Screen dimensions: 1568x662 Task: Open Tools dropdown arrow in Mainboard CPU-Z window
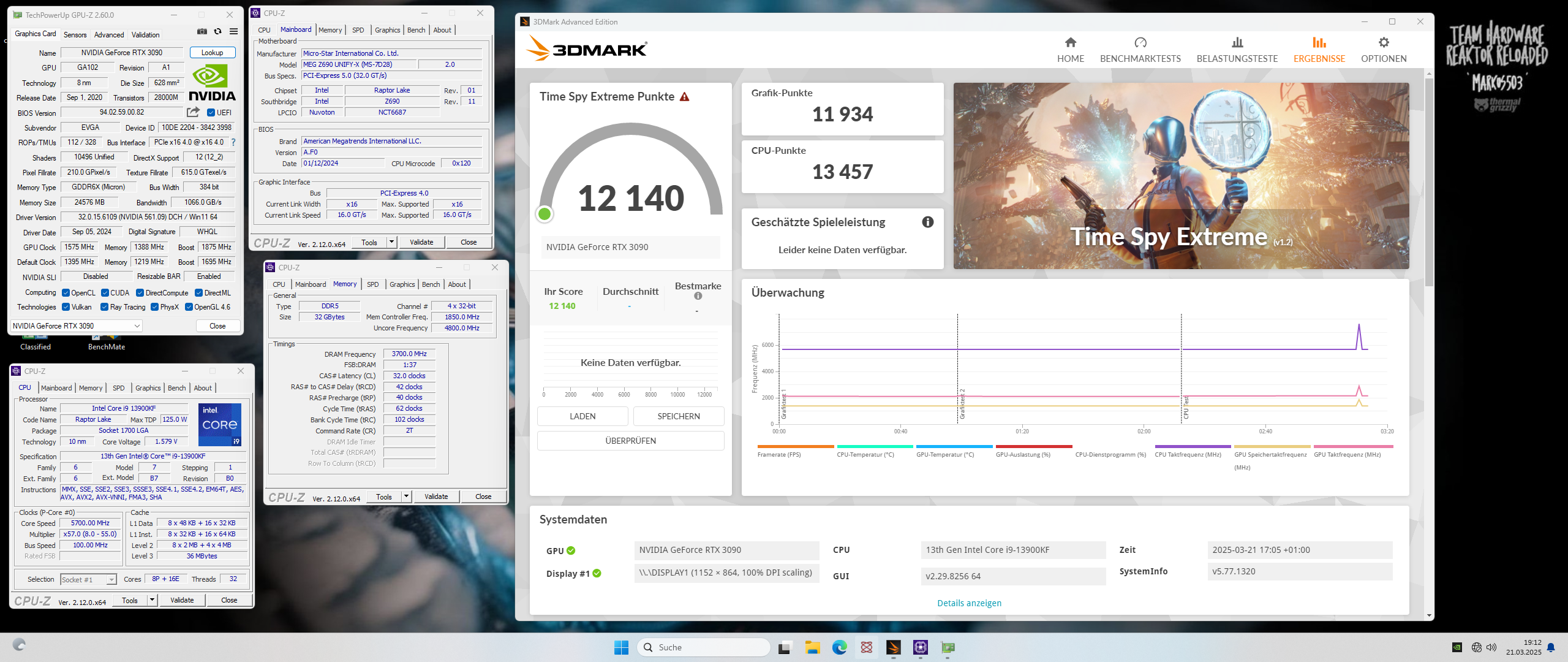(x=391, y=242)
